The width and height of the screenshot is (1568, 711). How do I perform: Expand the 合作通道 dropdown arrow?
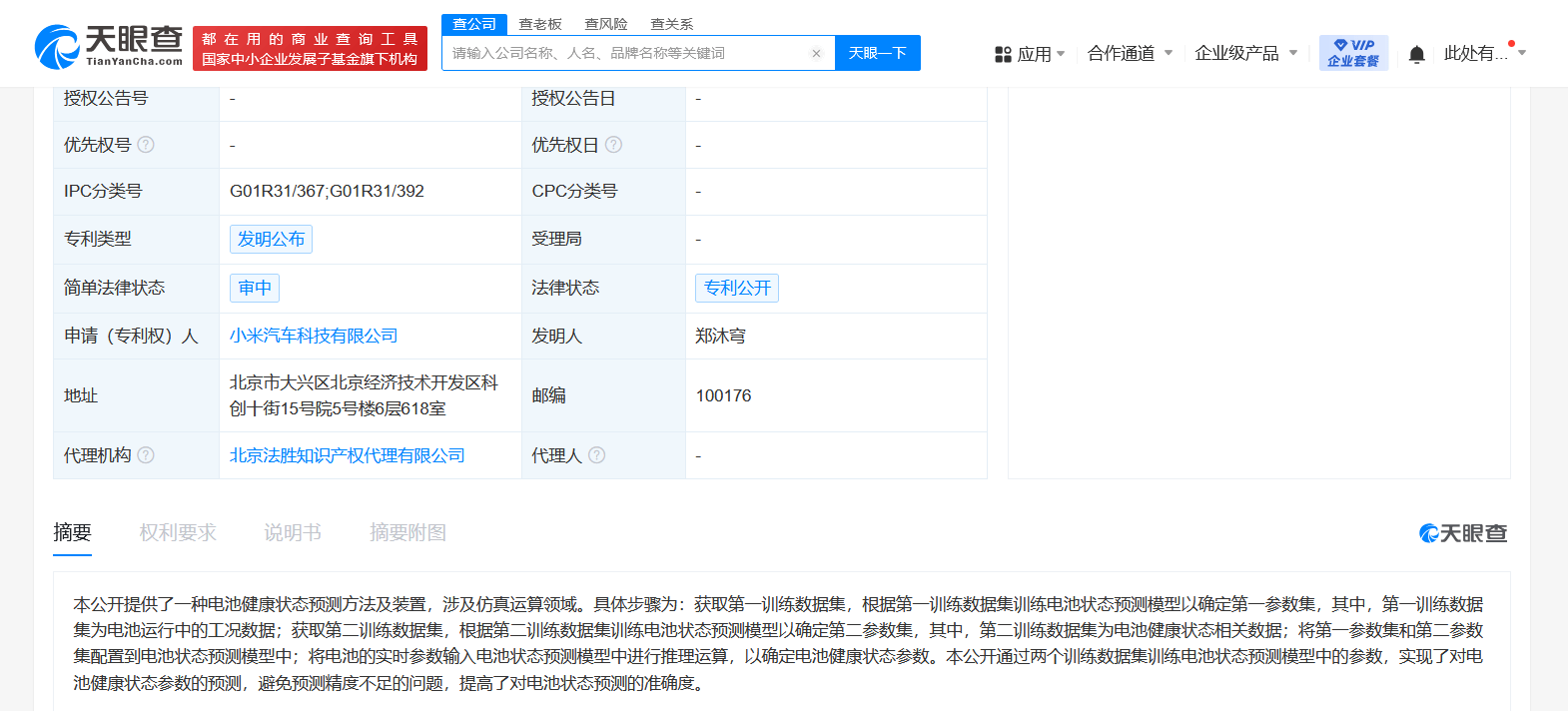1169,53
